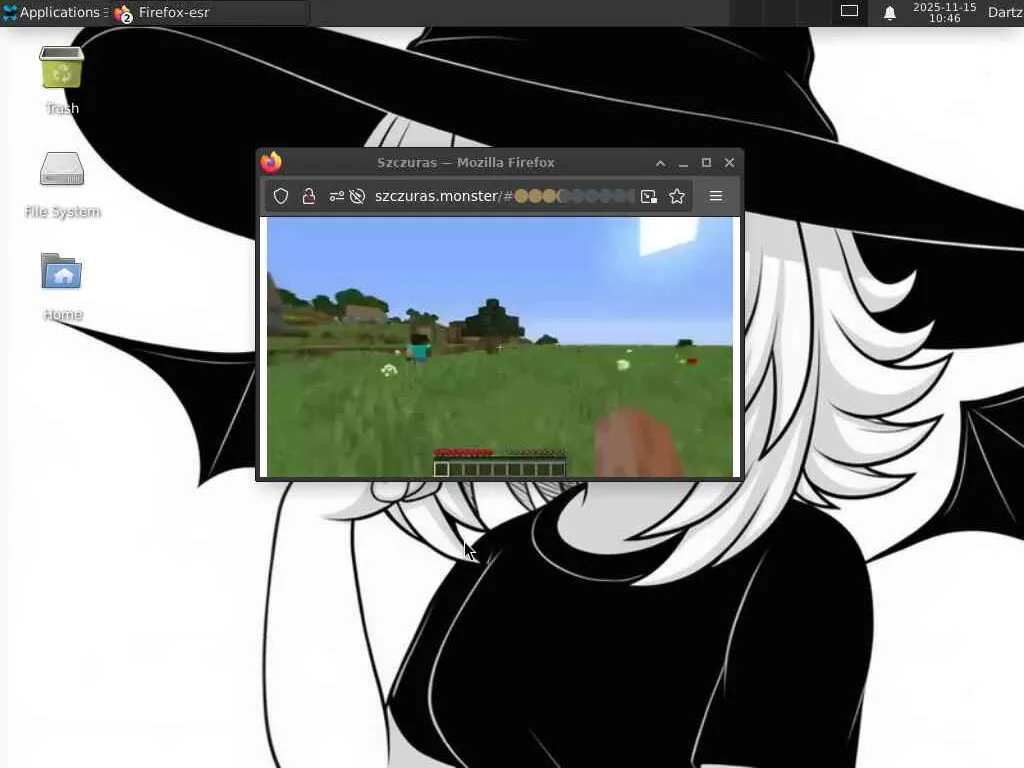Open the Applications menu

click(x=55, y=12)
